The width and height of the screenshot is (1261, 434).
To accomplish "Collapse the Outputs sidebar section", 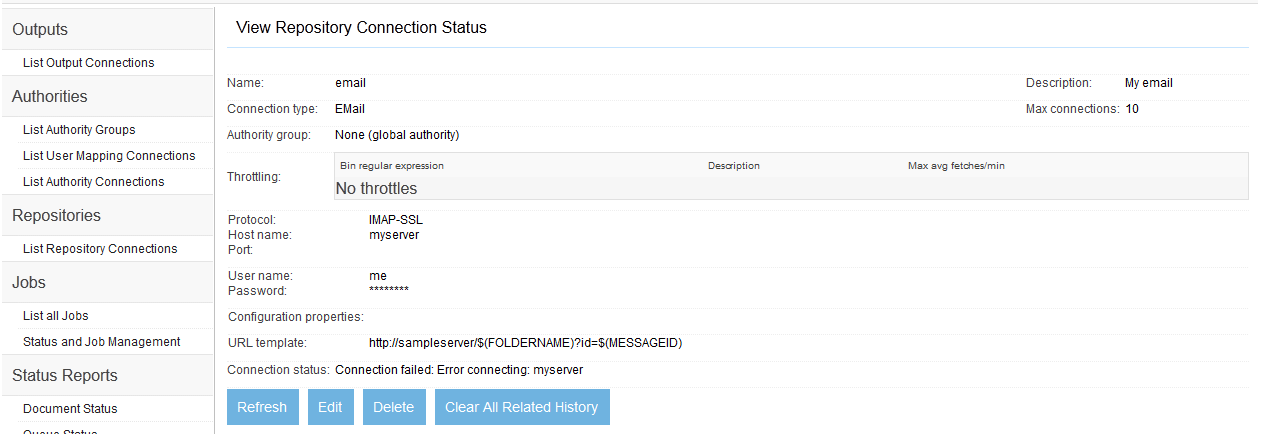I will click(40, 30).
